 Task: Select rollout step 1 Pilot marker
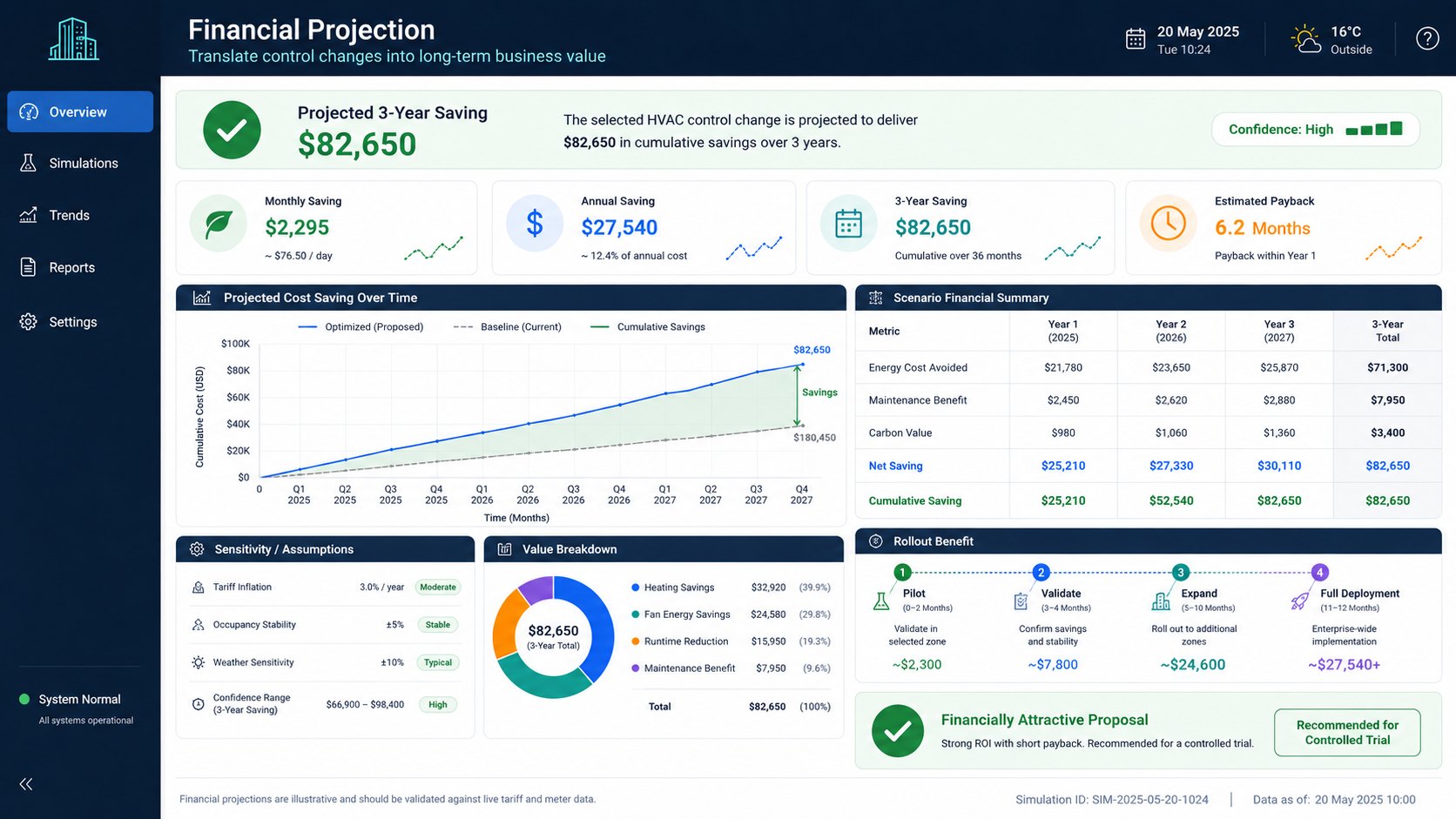click(x=902, y=572)
